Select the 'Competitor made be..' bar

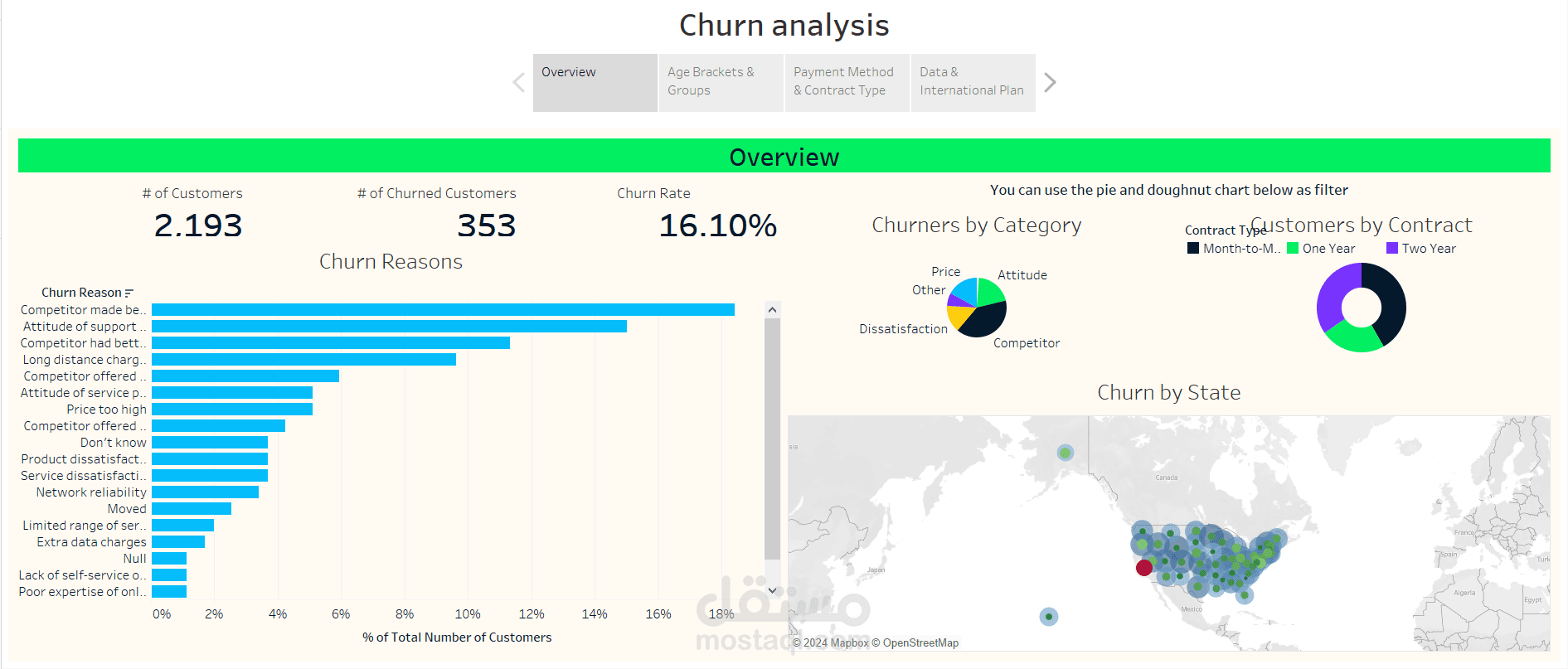[443, 309]
